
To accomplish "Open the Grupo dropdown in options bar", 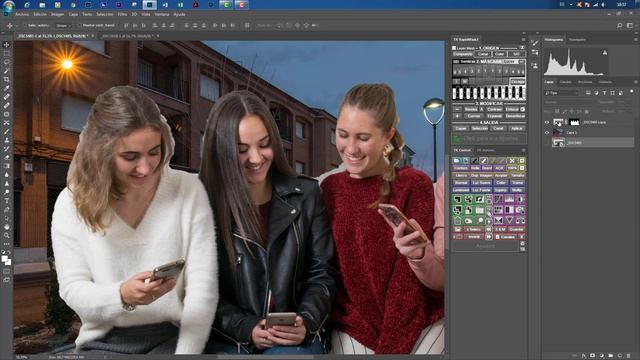I will click(x=63, y=25).
